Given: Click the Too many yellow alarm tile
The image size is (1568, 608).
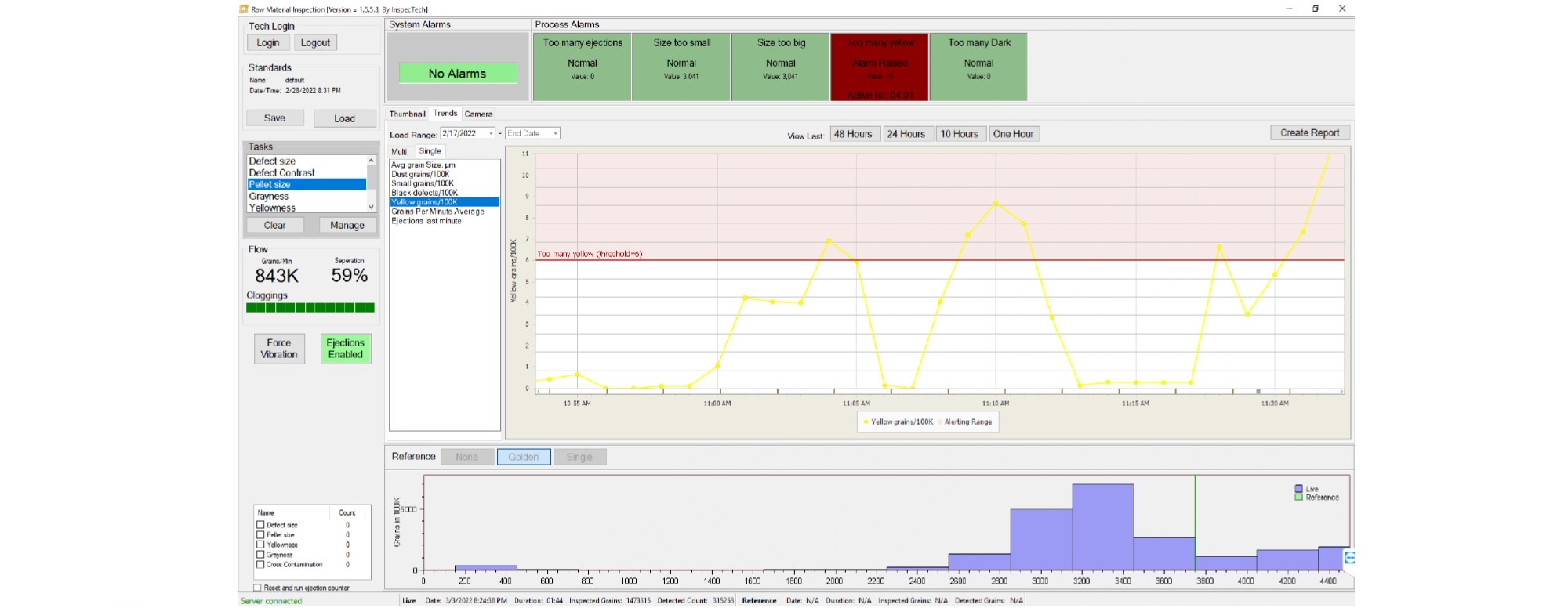Looking at the screenshot, I should pyautogui.click(x=880, y=67).
